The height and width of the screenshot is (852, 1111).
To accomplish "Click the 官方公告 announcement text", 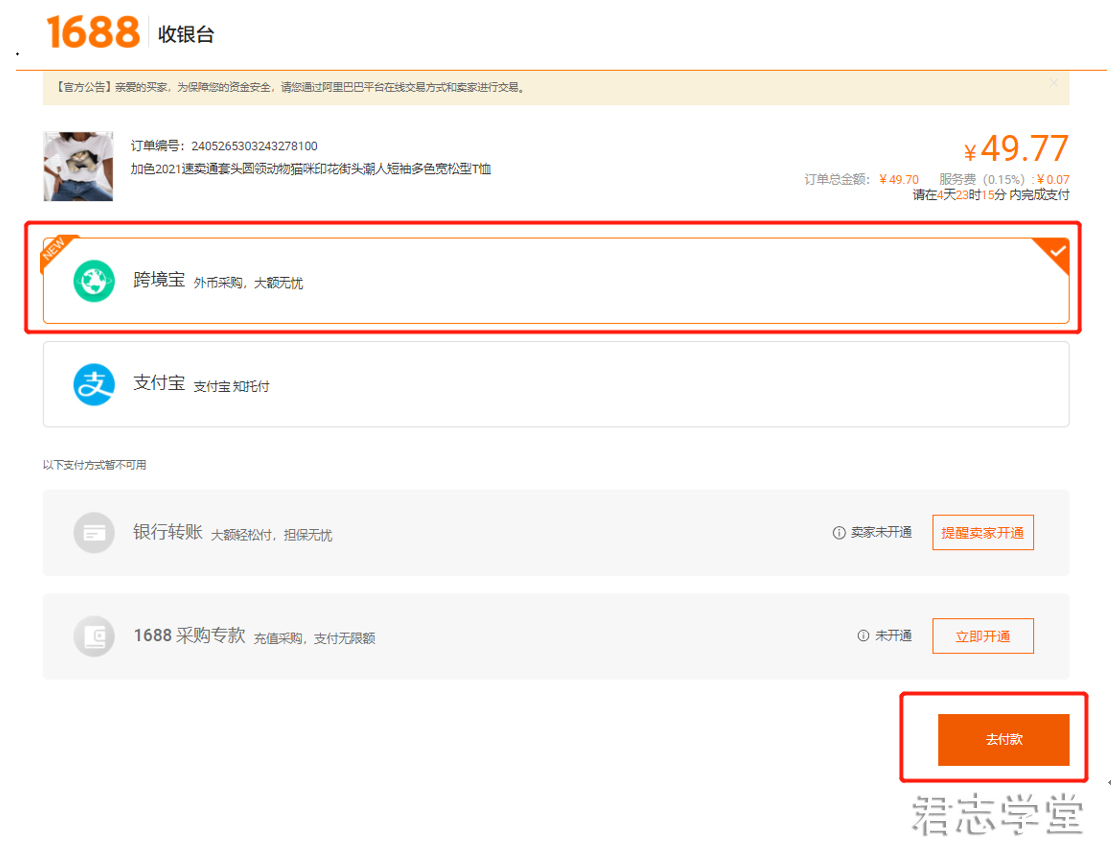I will (290, 87).
